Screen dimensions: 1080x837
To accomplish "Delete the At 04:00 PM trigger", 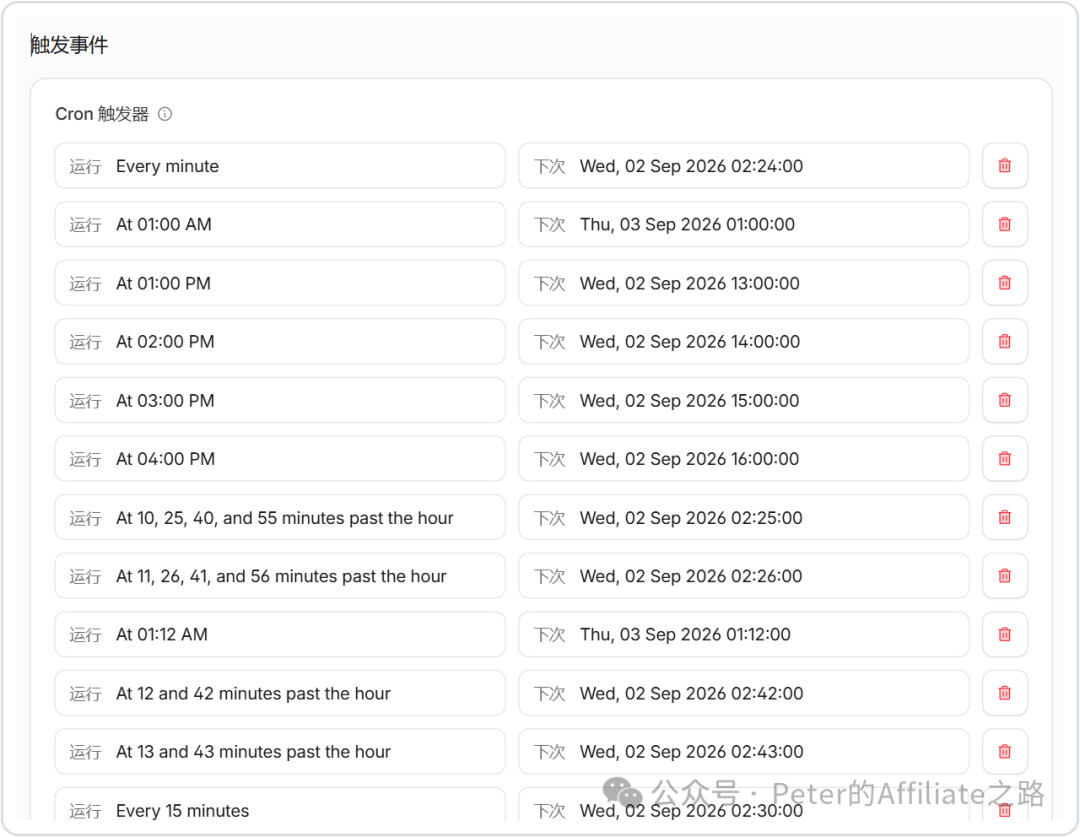I will [1005, 458].
